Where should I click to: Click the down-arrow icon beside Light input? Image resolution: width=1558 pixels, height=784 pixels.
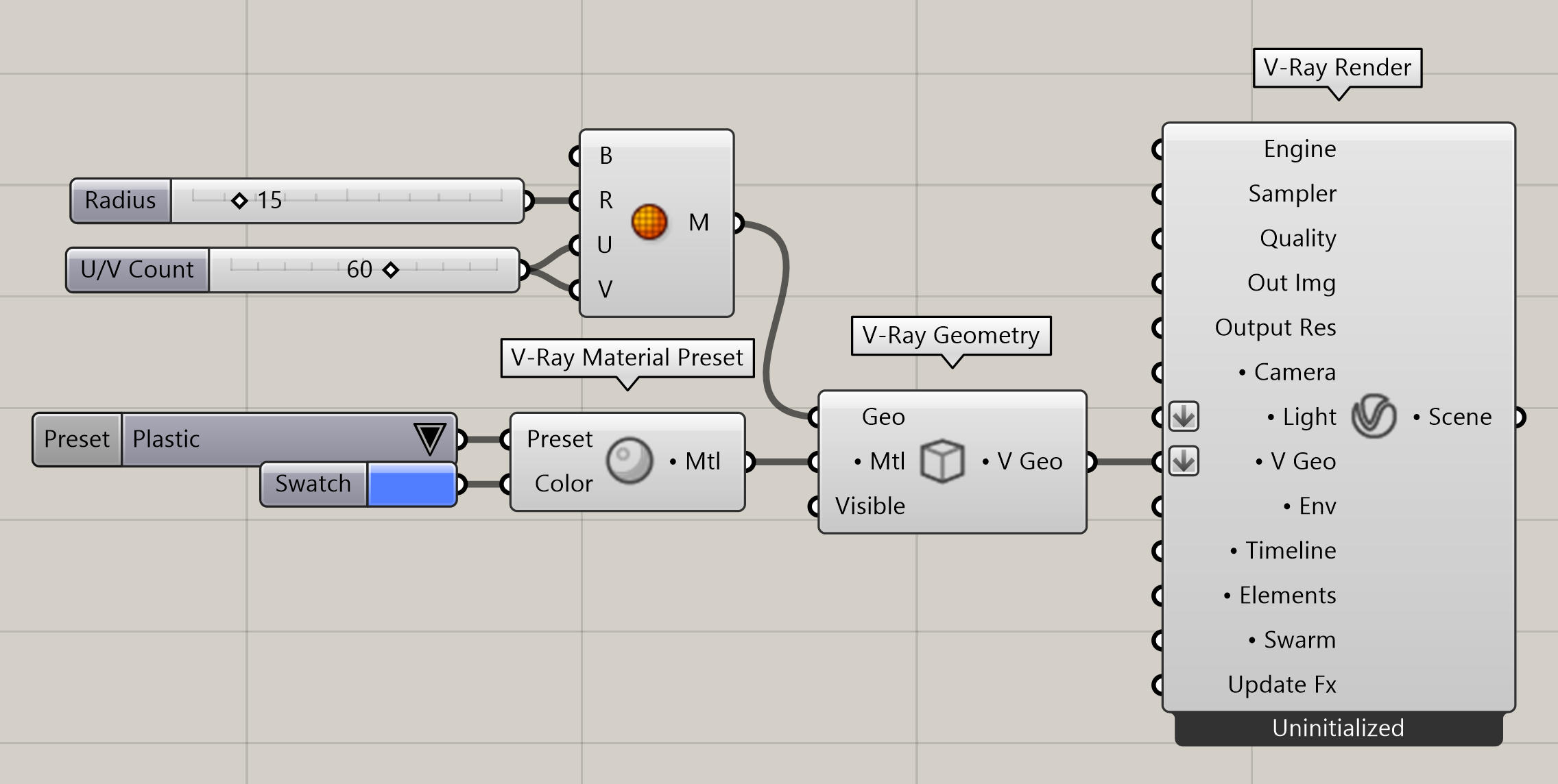pyautogui.click(x=1184, y=416)
